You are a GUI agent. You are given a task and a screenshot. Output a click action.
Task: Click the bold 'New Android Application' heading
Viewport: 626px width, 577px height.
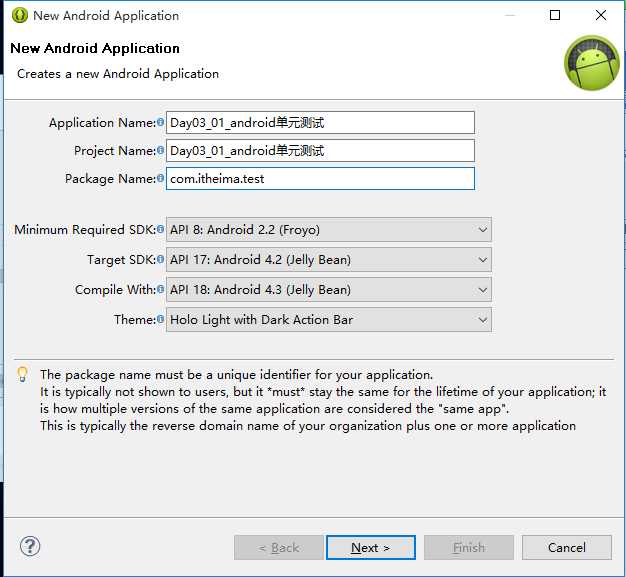click(x=95, y=48)
